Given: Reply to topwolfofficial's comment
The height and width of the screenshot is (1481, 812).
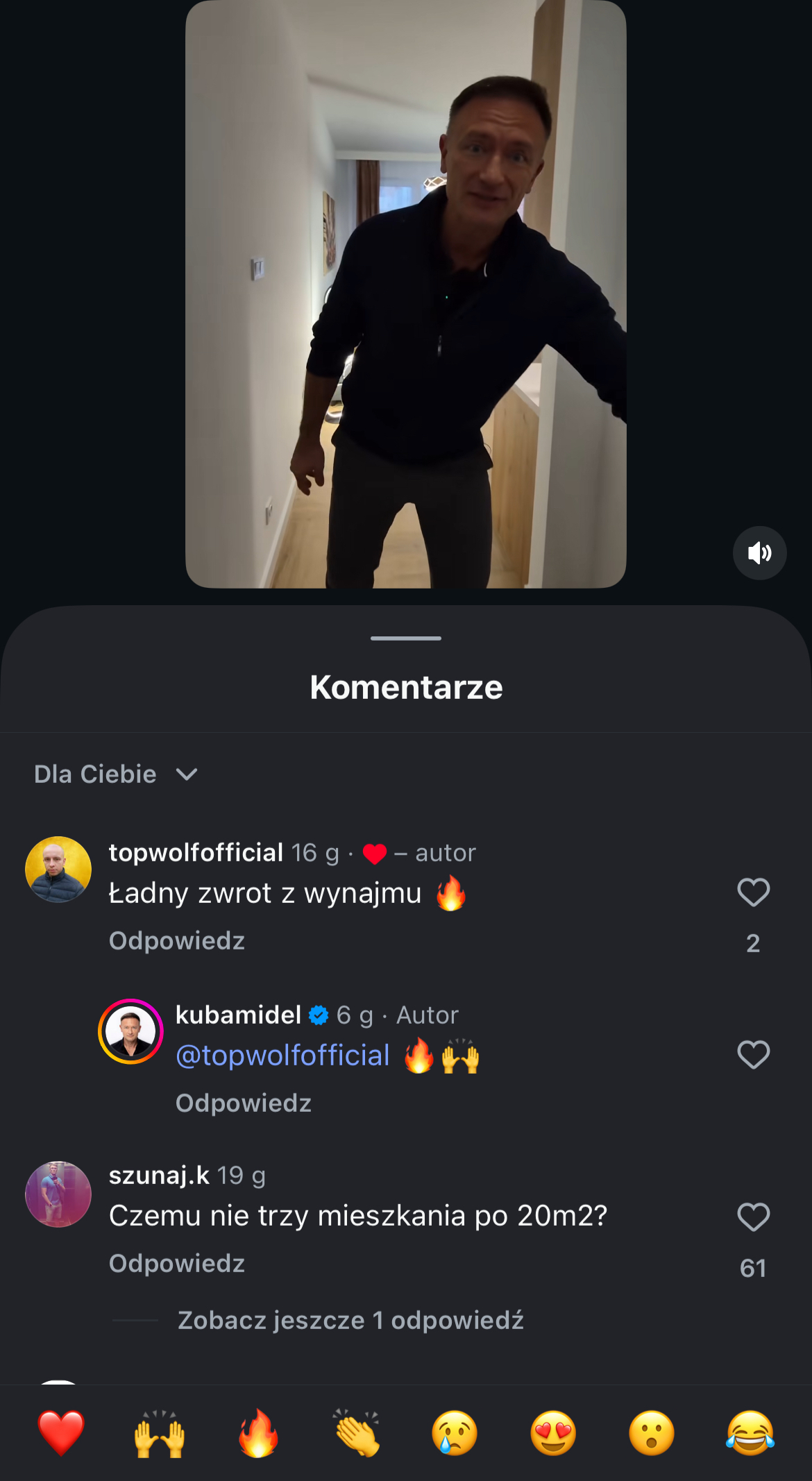Looking at the screenshot, I should (x=177, y=941).
